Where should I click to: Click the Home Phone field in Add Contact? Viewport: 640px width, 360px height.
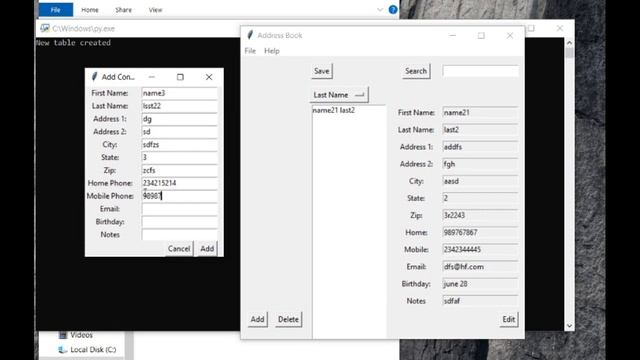pyautogui.click(x=180, y=183)
